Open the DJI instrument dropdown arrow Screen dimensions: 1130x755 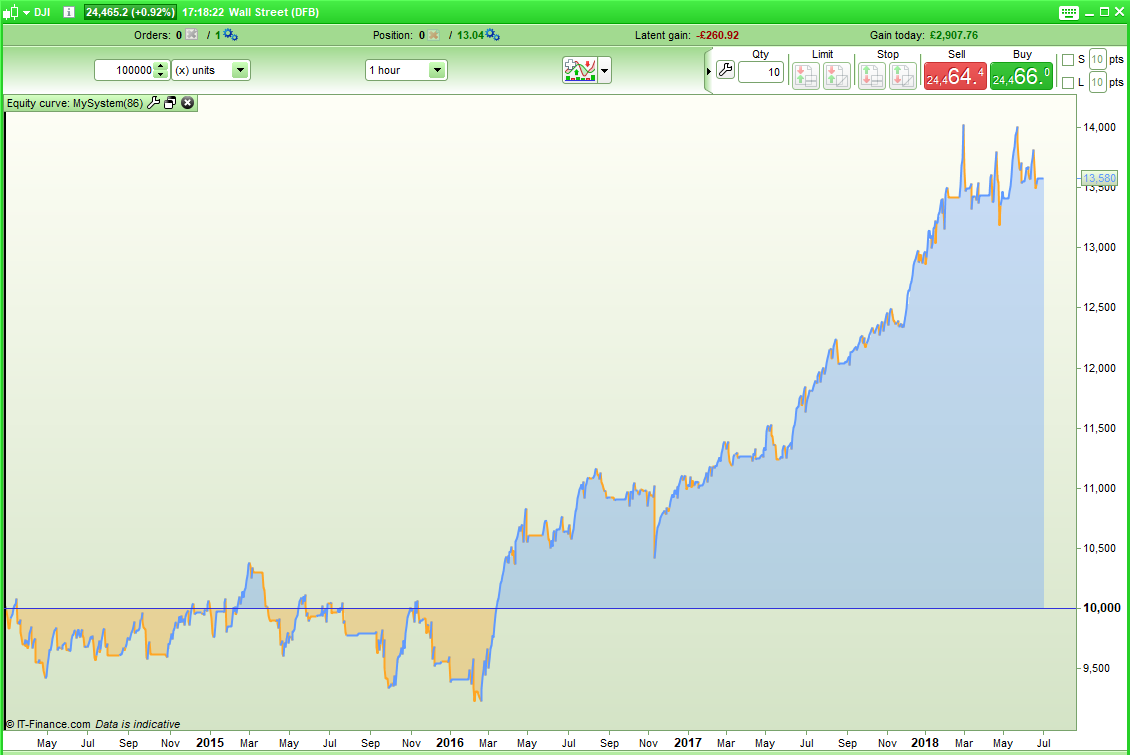tap(27, 12)
